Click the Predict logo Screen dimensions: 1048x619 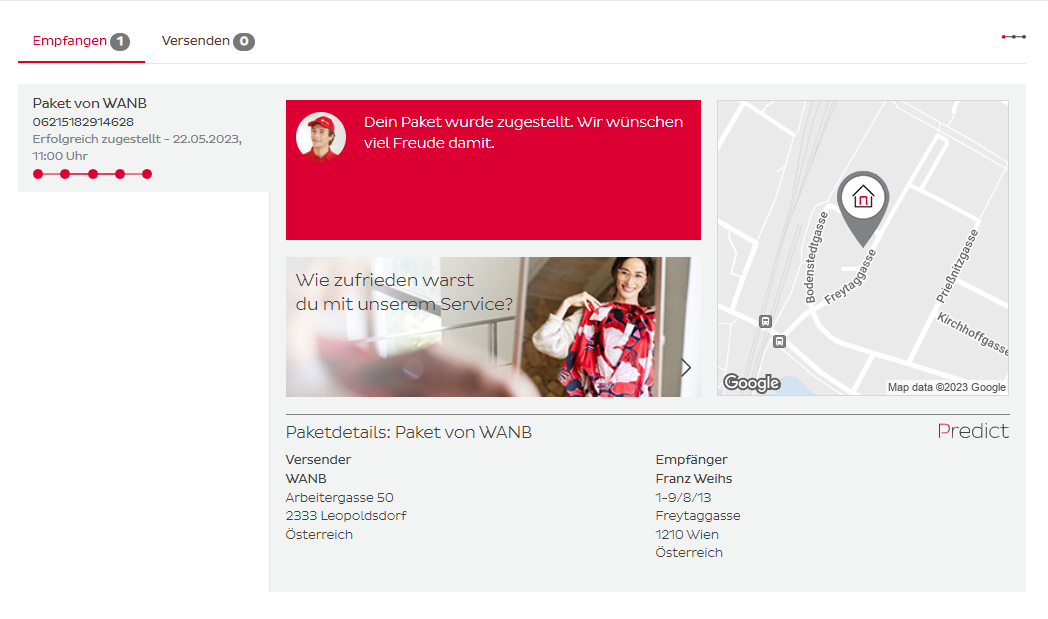click(972, 431)
